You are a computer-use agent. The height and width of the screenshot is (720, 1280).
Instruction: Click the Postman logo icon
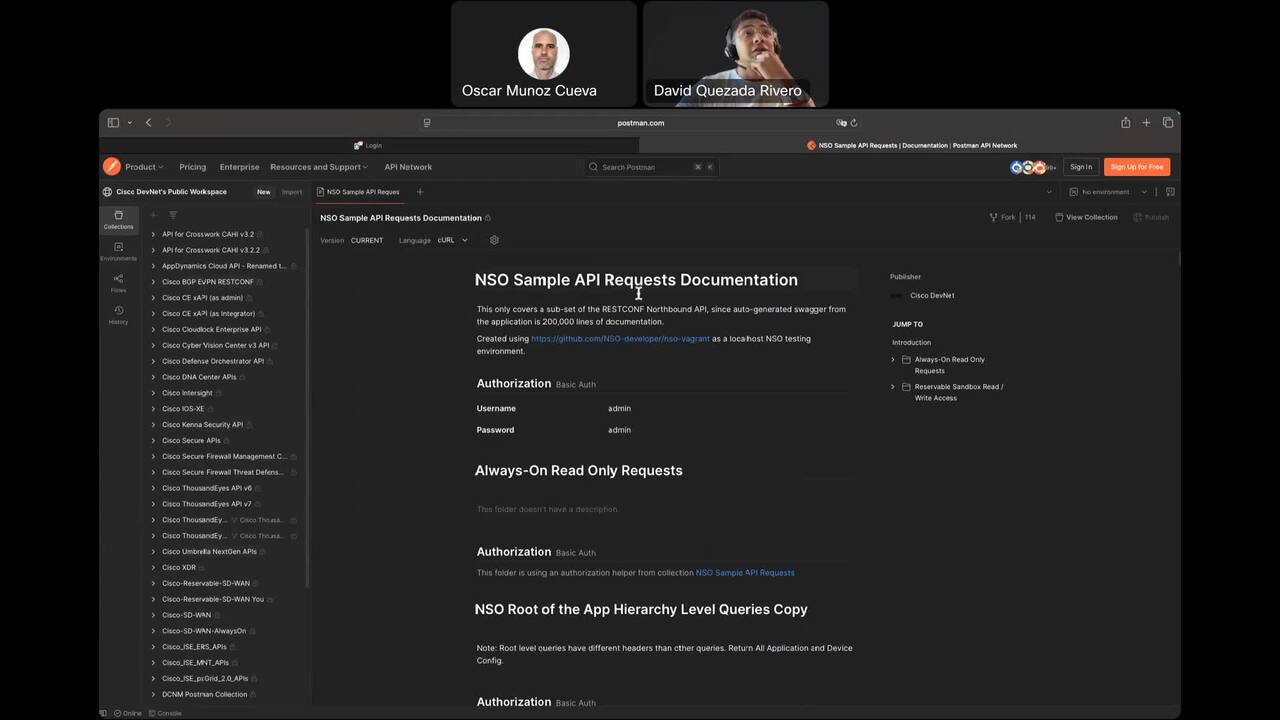(x=111, y=167)
